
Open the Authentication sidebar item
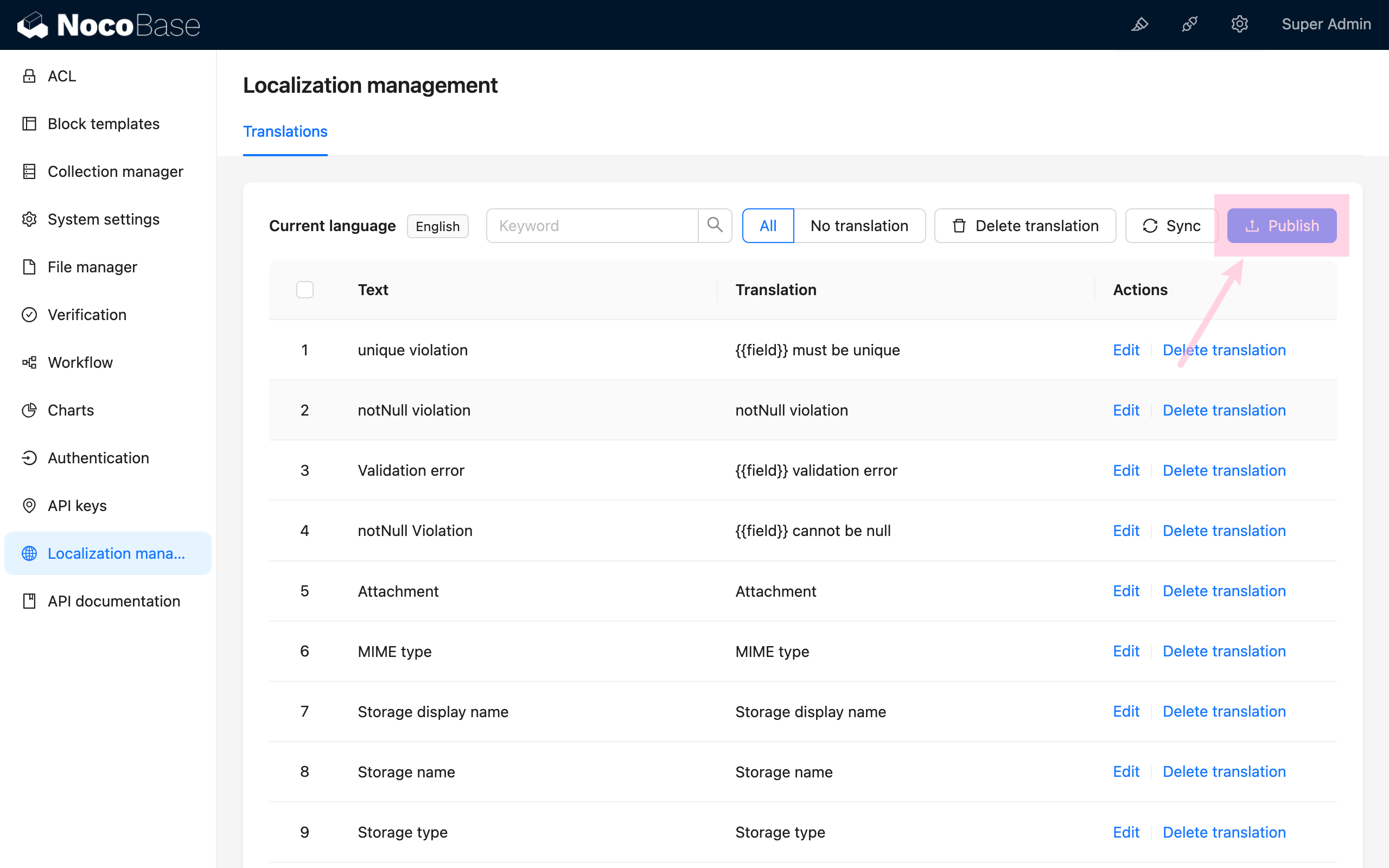click(98, 457)
